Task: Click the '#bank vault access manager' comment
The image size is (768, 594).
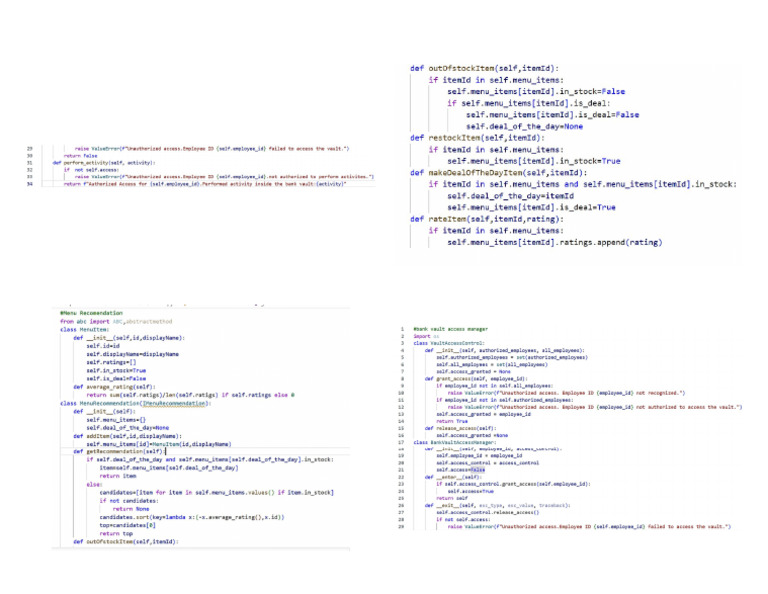Action: click(x=451, y=329)
